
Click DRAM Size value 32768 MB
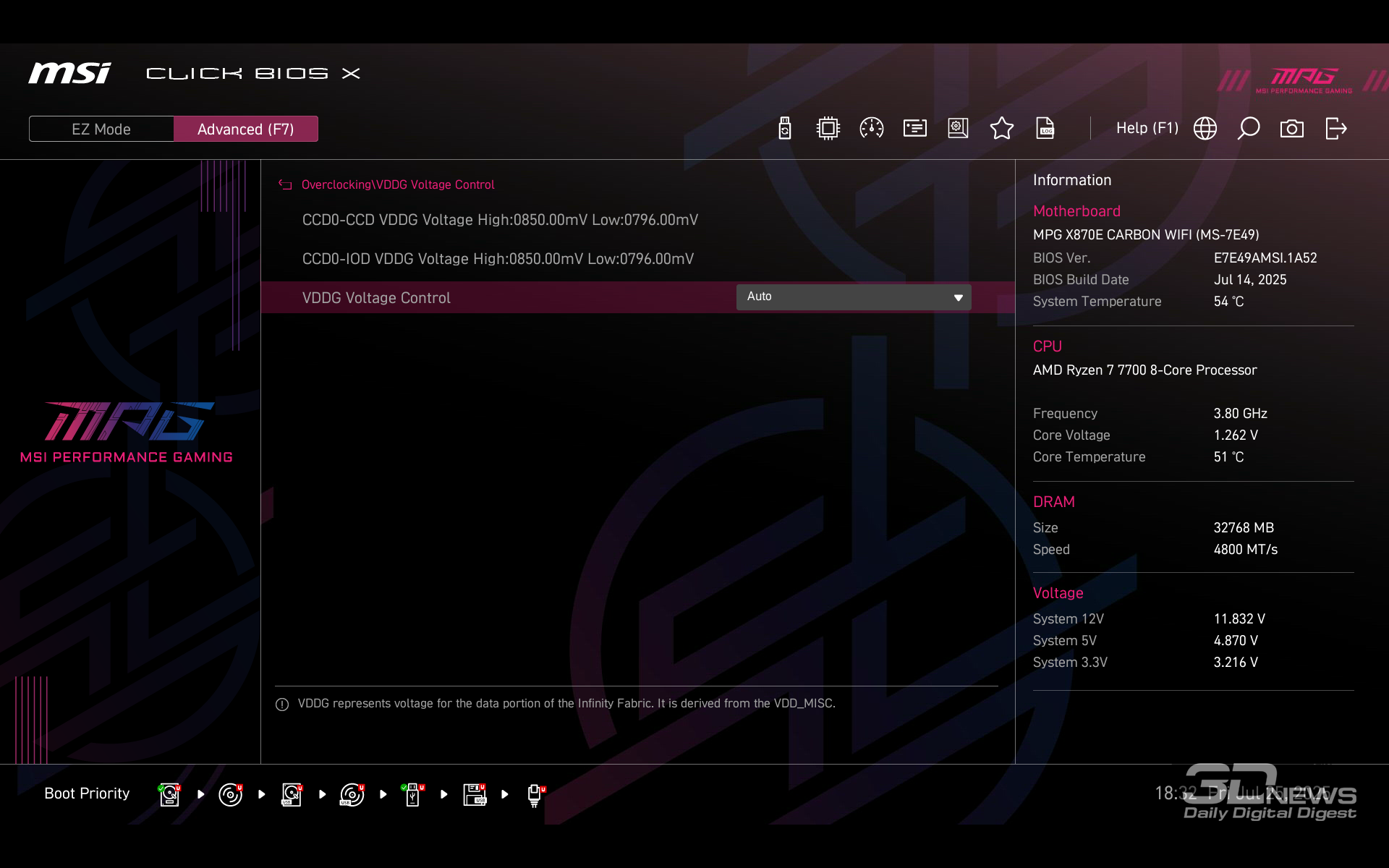pos(1244,528)
